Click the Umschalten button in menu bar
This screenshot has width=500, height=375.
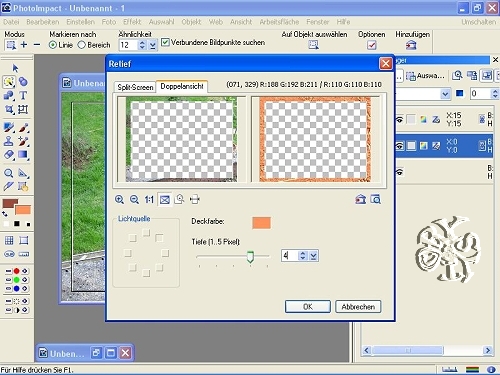479,22
